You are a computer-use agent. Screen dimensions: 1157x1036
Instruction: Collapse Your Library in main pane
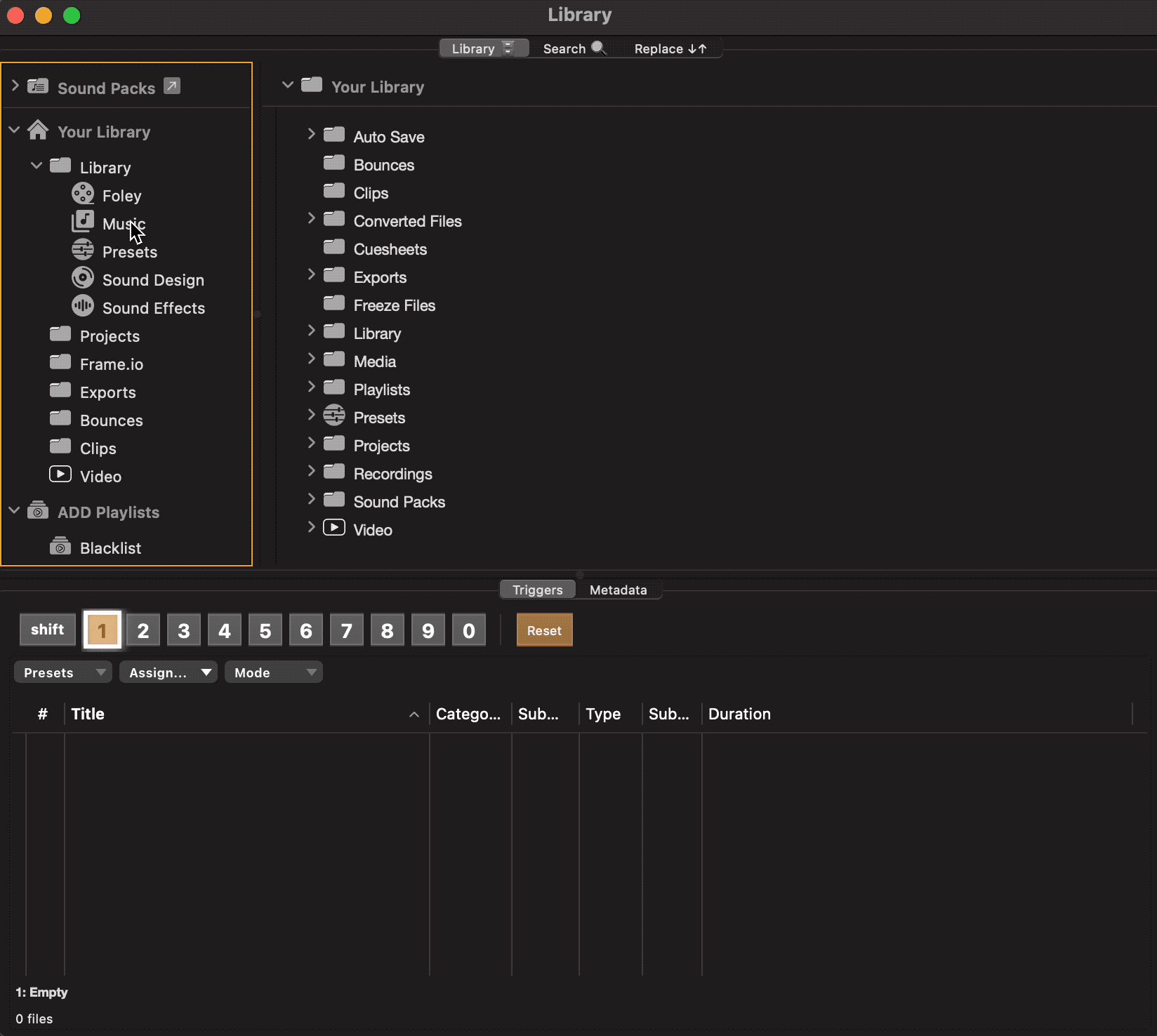(x=287, y=85)
